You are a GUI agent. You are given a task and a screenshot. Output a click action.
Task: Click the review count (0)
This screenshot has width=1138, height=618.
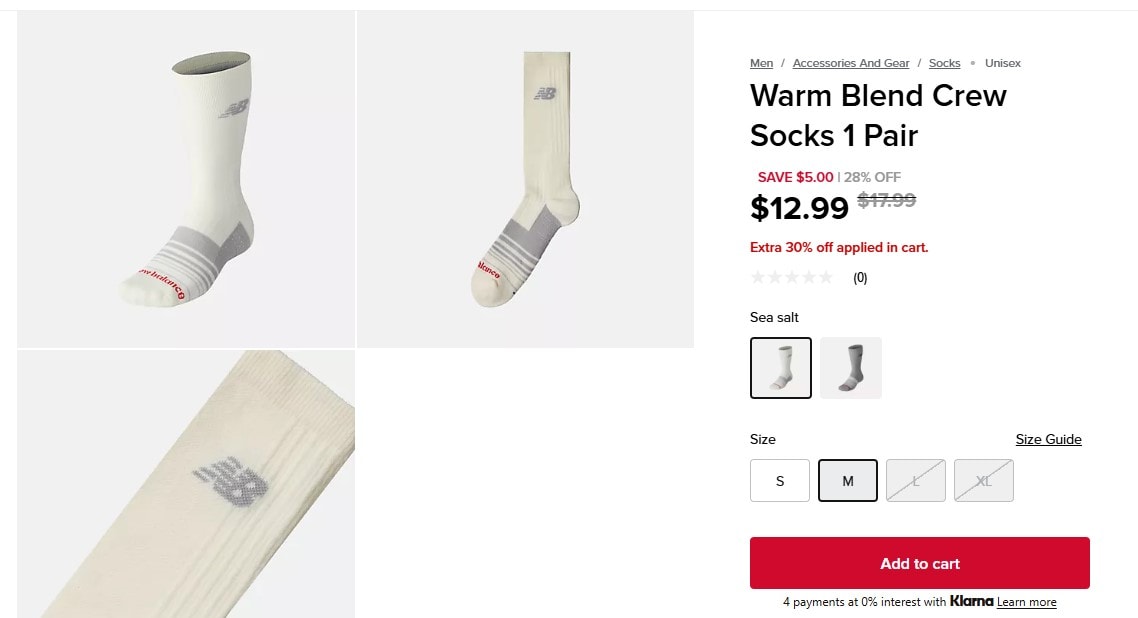point(860,278)
